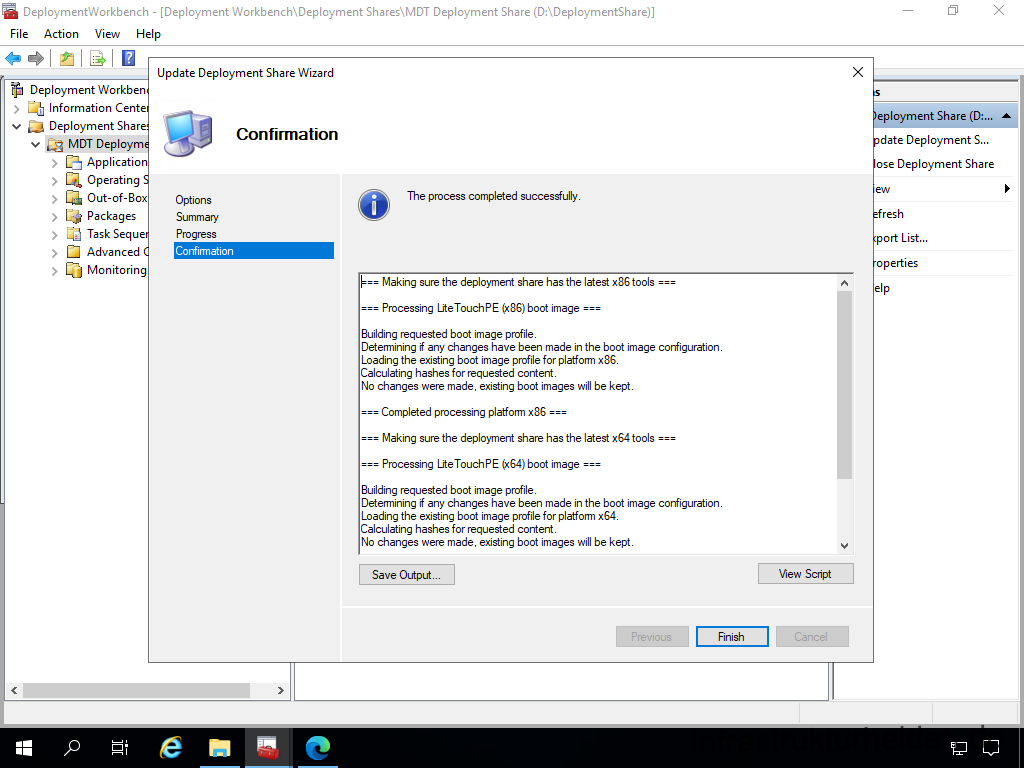Image resolution: width=1024 pixels, height=768 pixels.
Task: Click the Applications folder icon
Action: [74, 162]
